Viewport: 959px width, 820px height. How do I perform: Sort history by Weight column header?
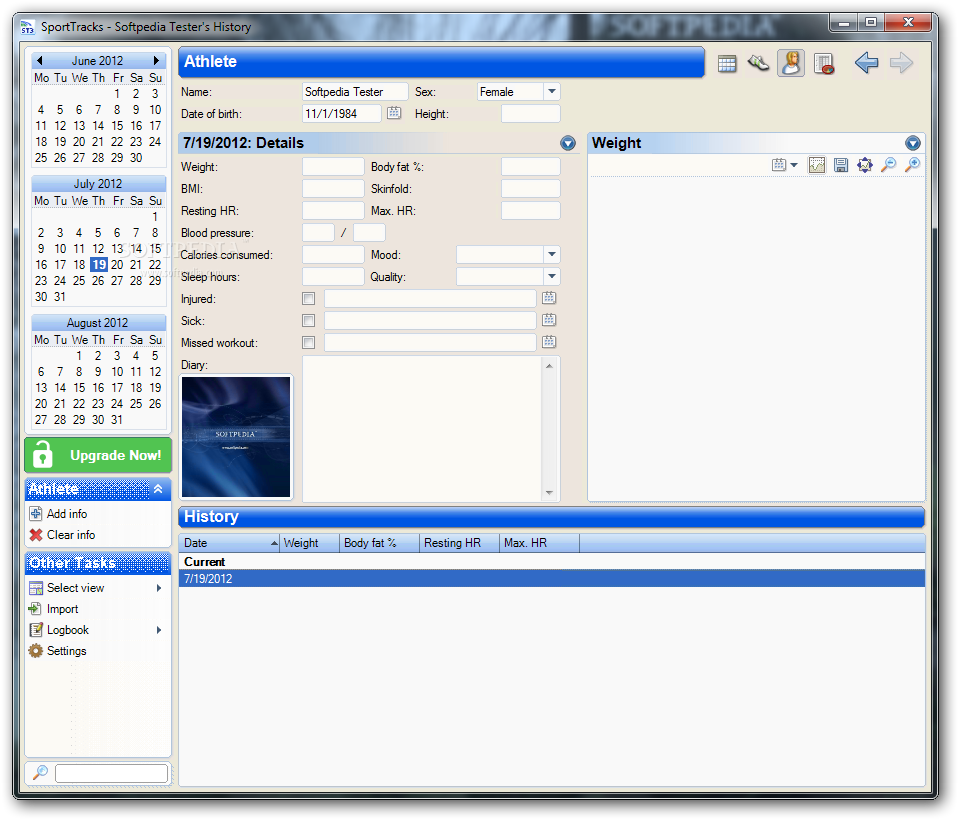click(x=310, y=542)
